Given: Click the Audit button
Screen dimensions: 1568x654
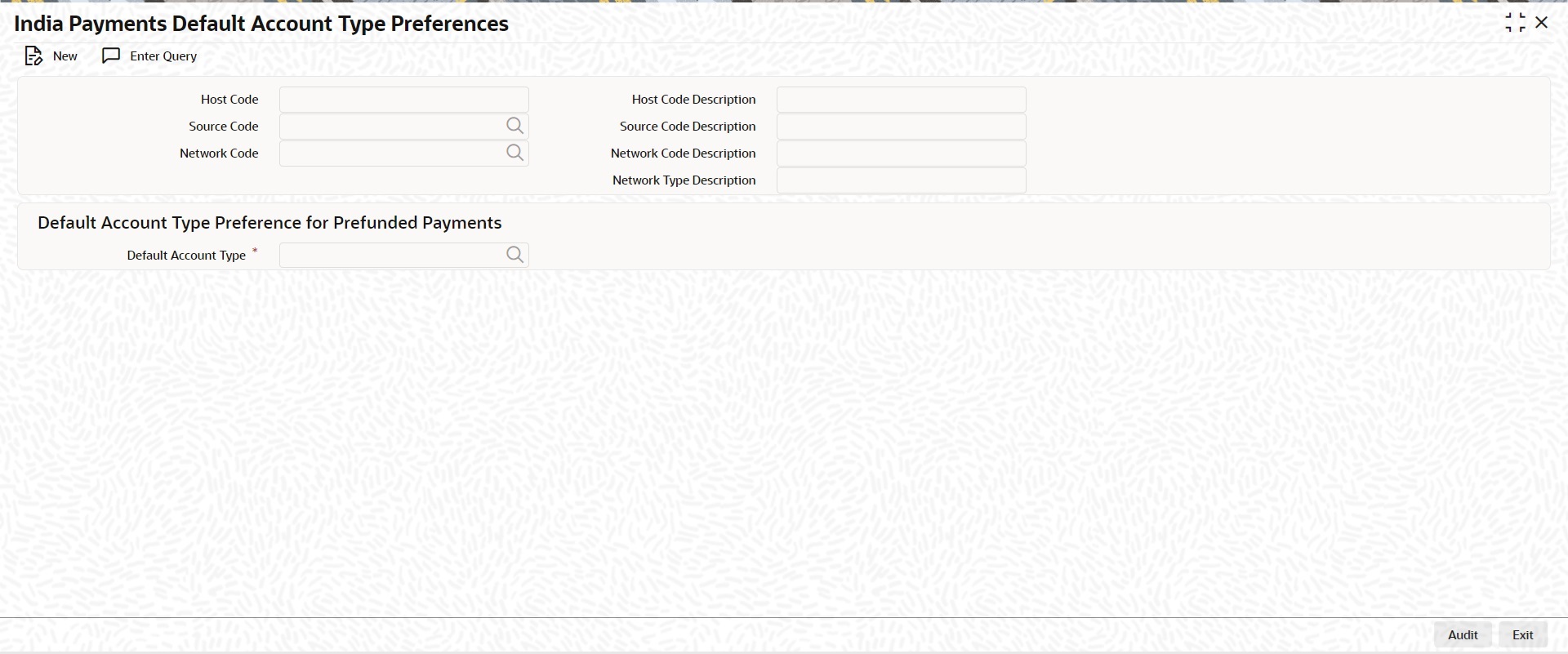Looking at the screenshot, I should 1463,634.
